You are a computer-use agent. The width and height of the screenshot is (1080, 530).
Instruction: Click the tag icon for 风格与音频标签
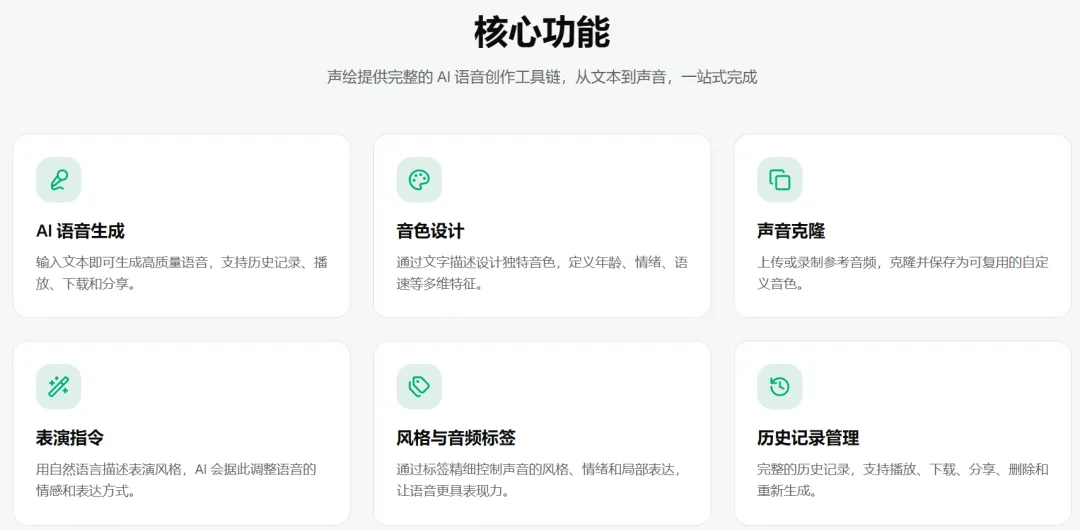(419, 387)
